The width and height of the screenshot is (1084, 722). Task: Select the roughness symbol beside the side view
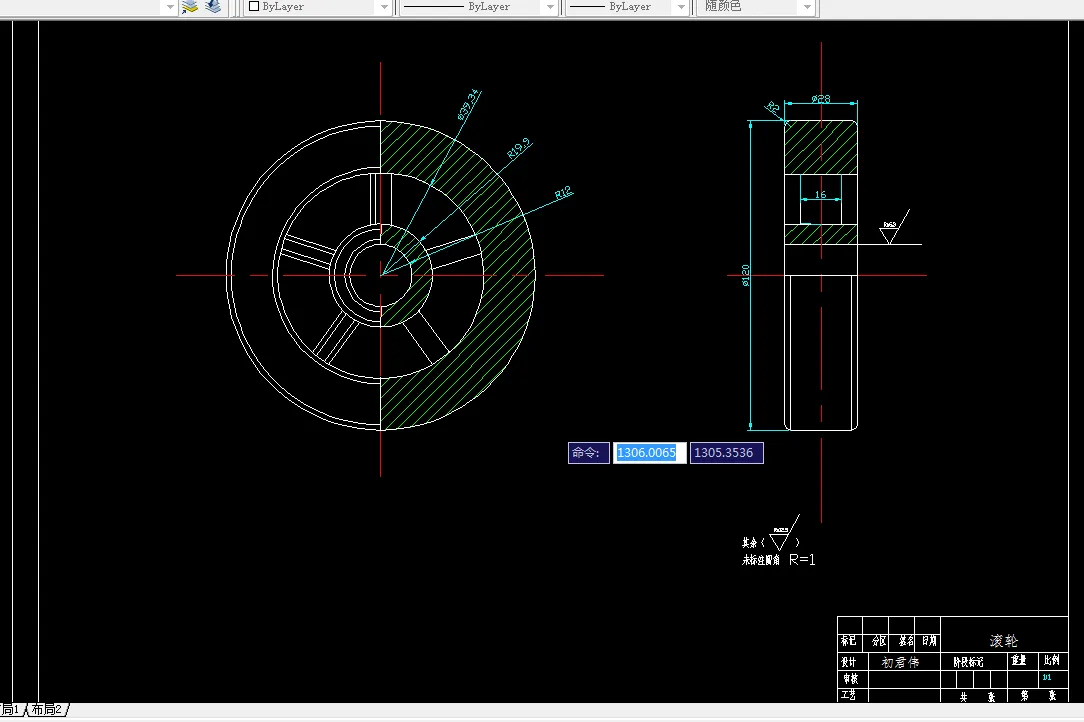893,228
